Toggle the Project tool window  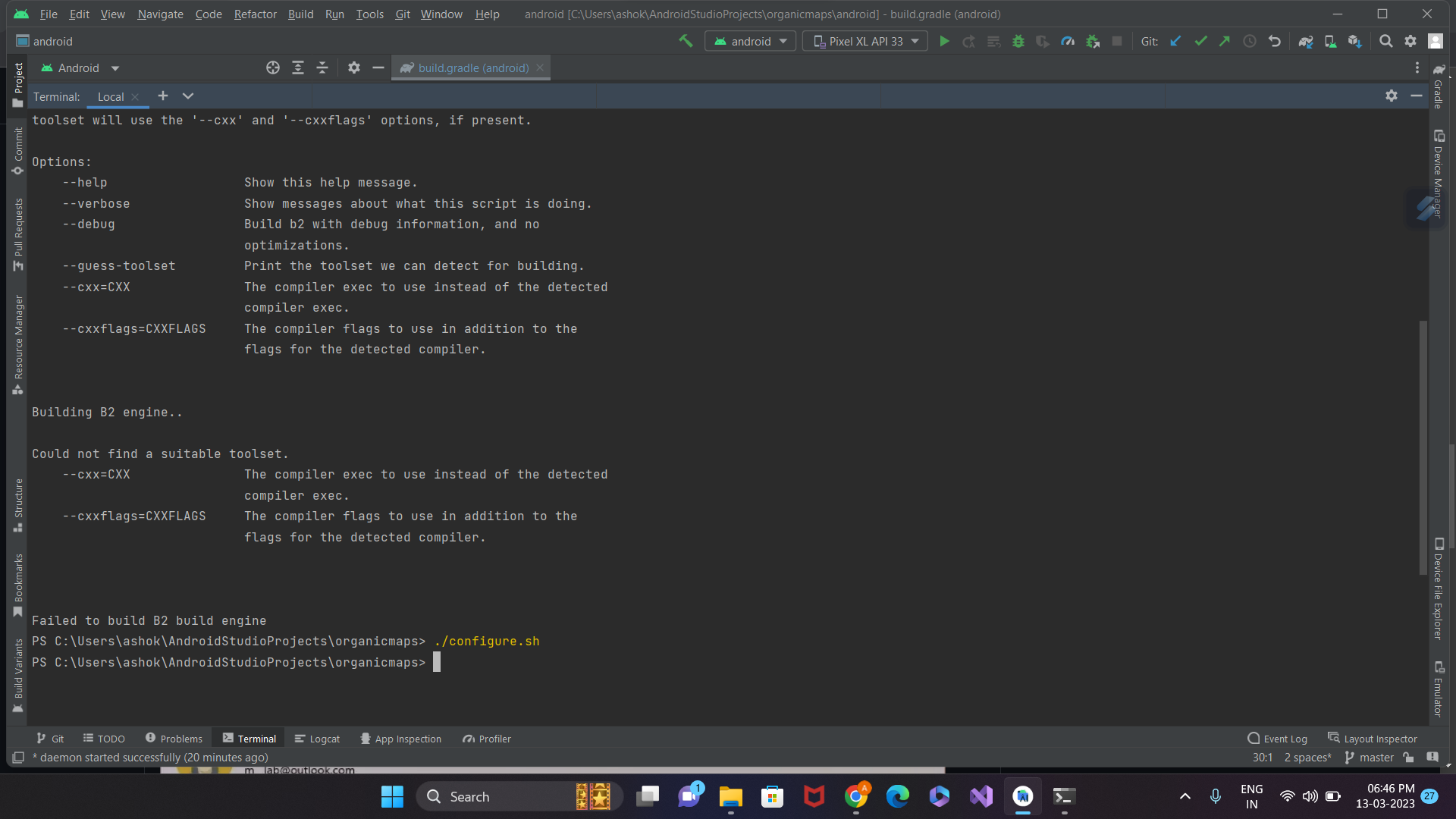[18, 84]
